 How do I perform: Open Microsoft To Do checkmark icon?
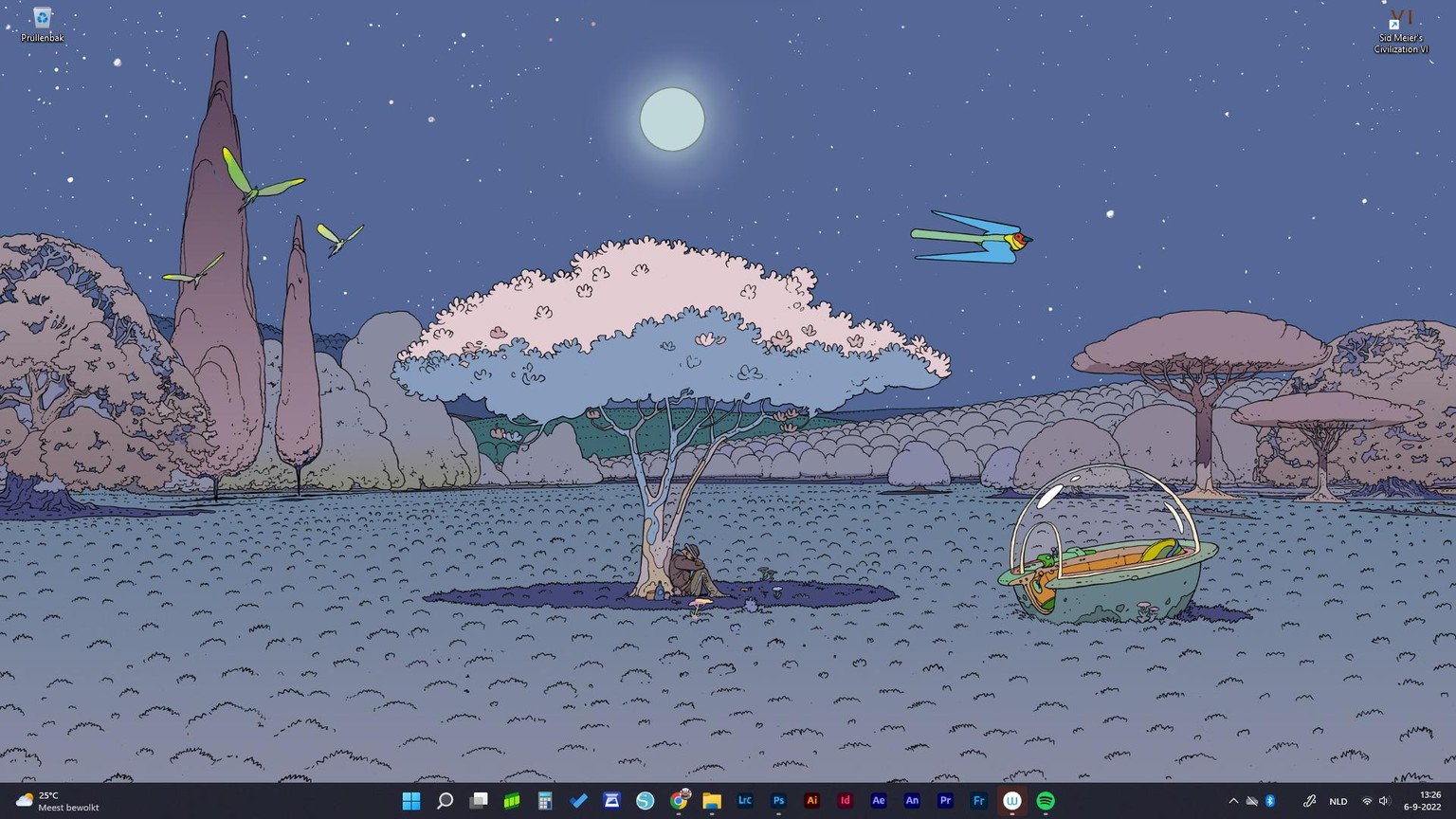tap(578, 801)
